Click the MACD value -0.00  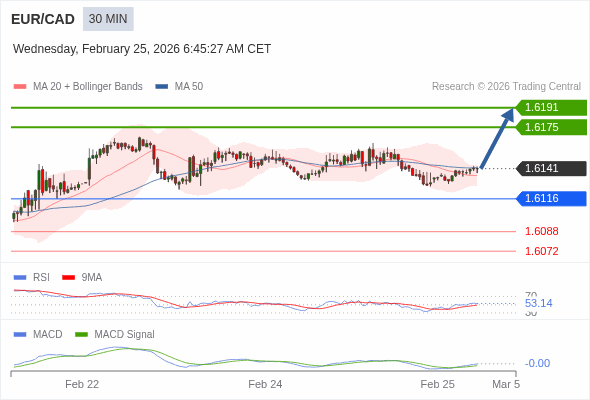(537, 363)
